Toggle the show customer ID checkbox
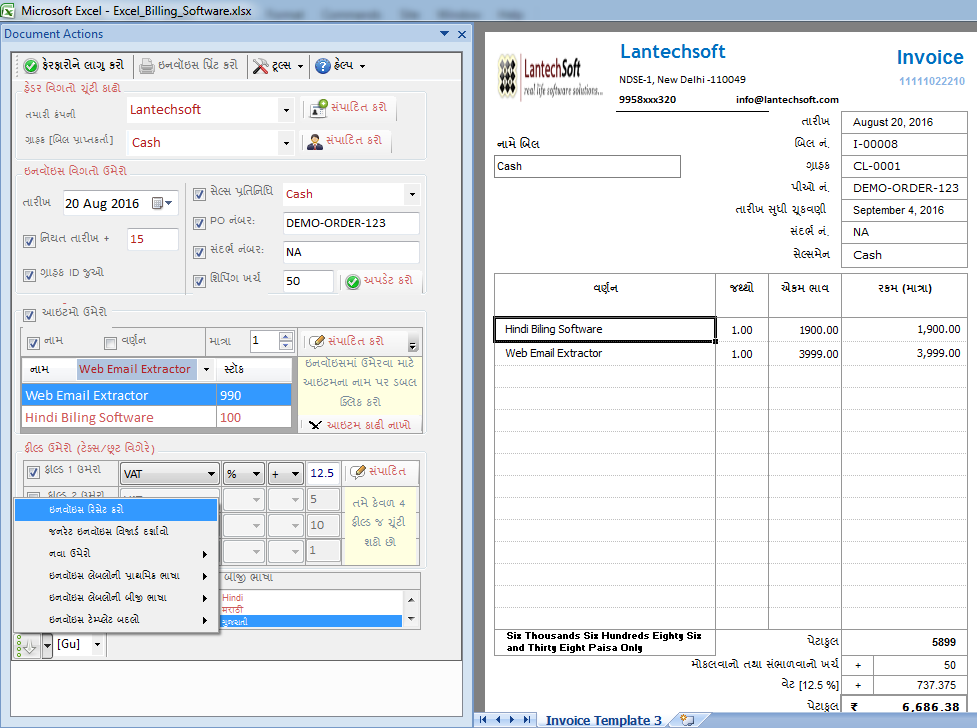This screenshot has width=977, height=728. tap(29, 275)
